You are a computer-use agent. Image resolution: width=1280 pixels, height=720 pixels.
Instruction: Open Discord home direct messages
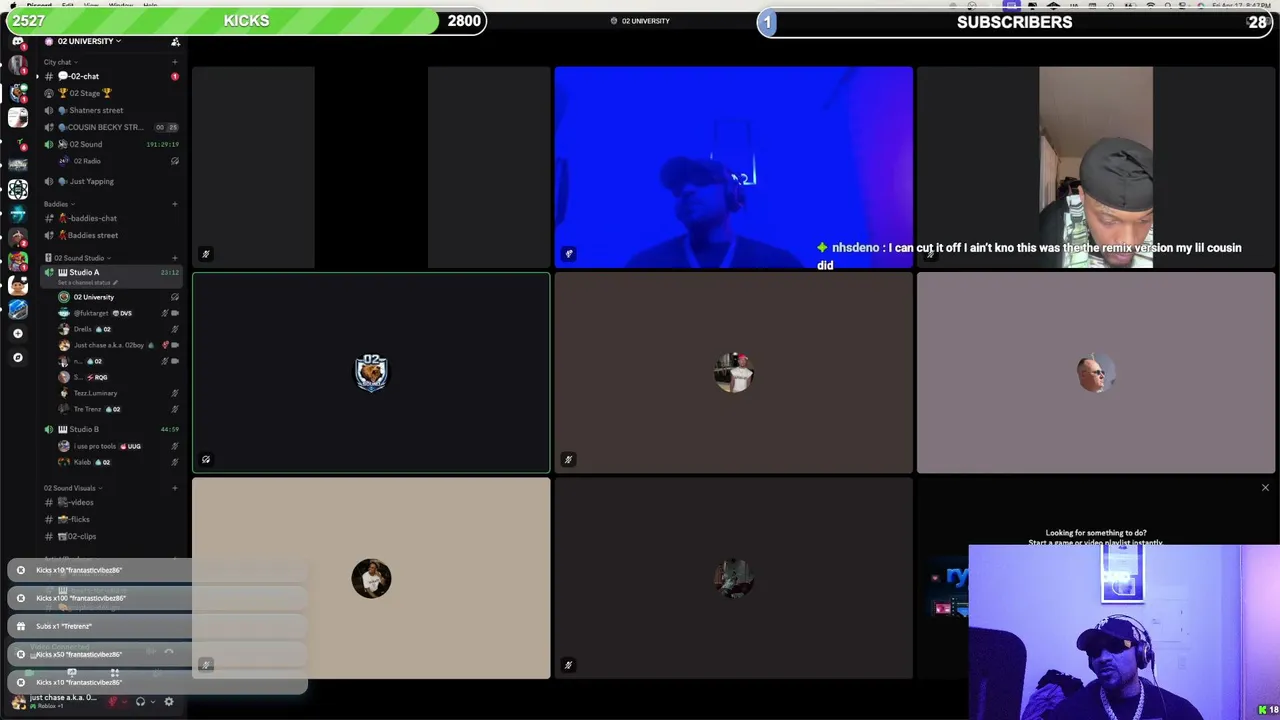pyautogui.click(x=18, y=43)
